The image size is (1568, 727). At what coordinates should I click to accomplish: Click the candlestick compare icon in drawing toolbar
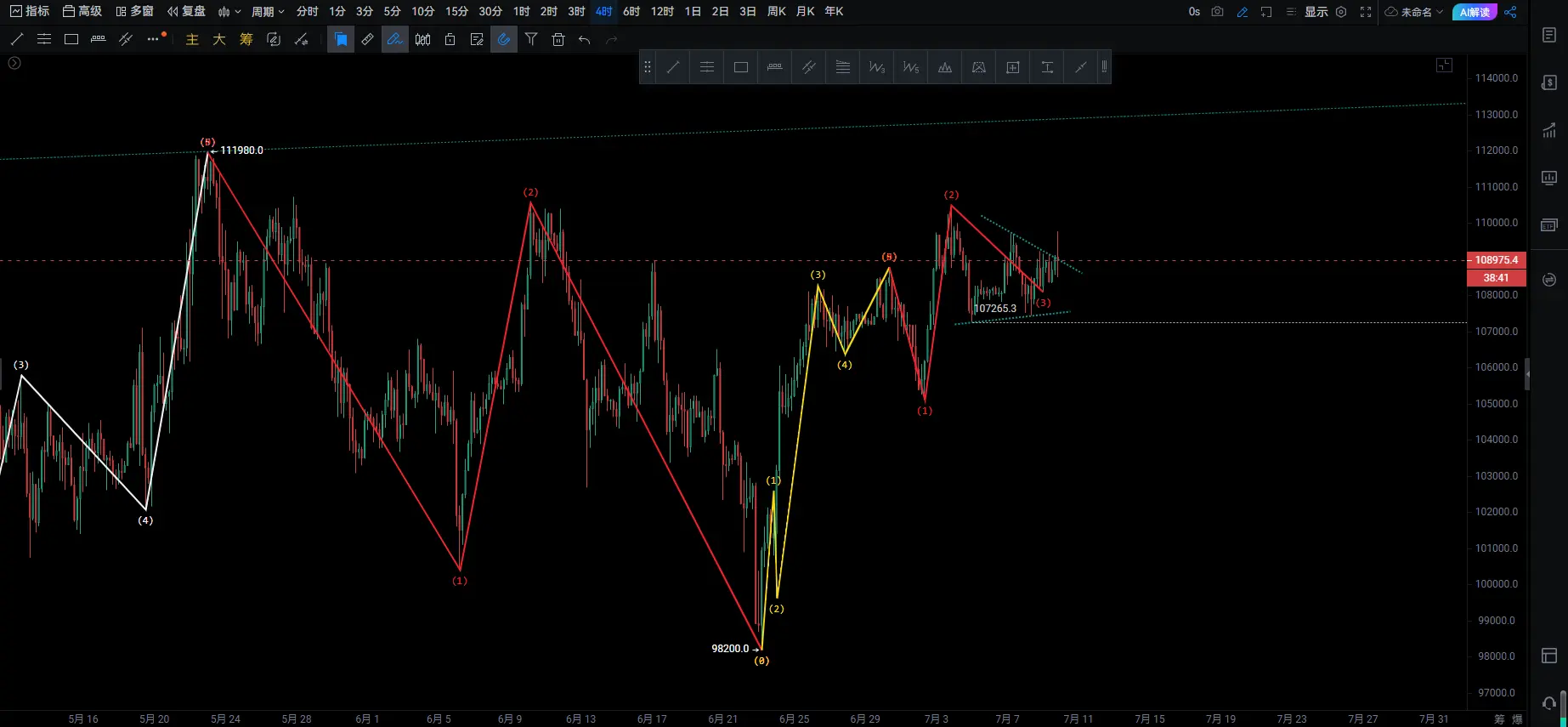point(422,39)
